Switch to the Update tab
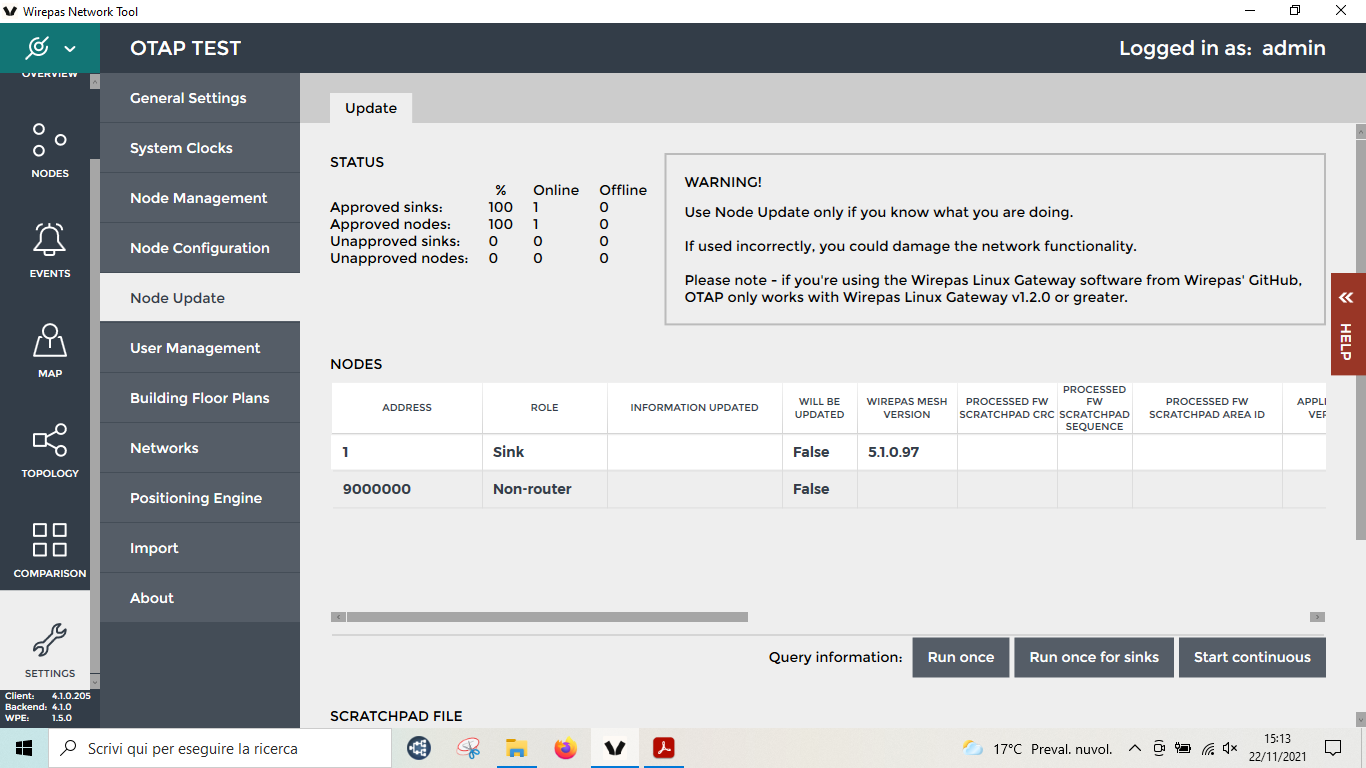The image size is (1366, 768). point(371,108)
